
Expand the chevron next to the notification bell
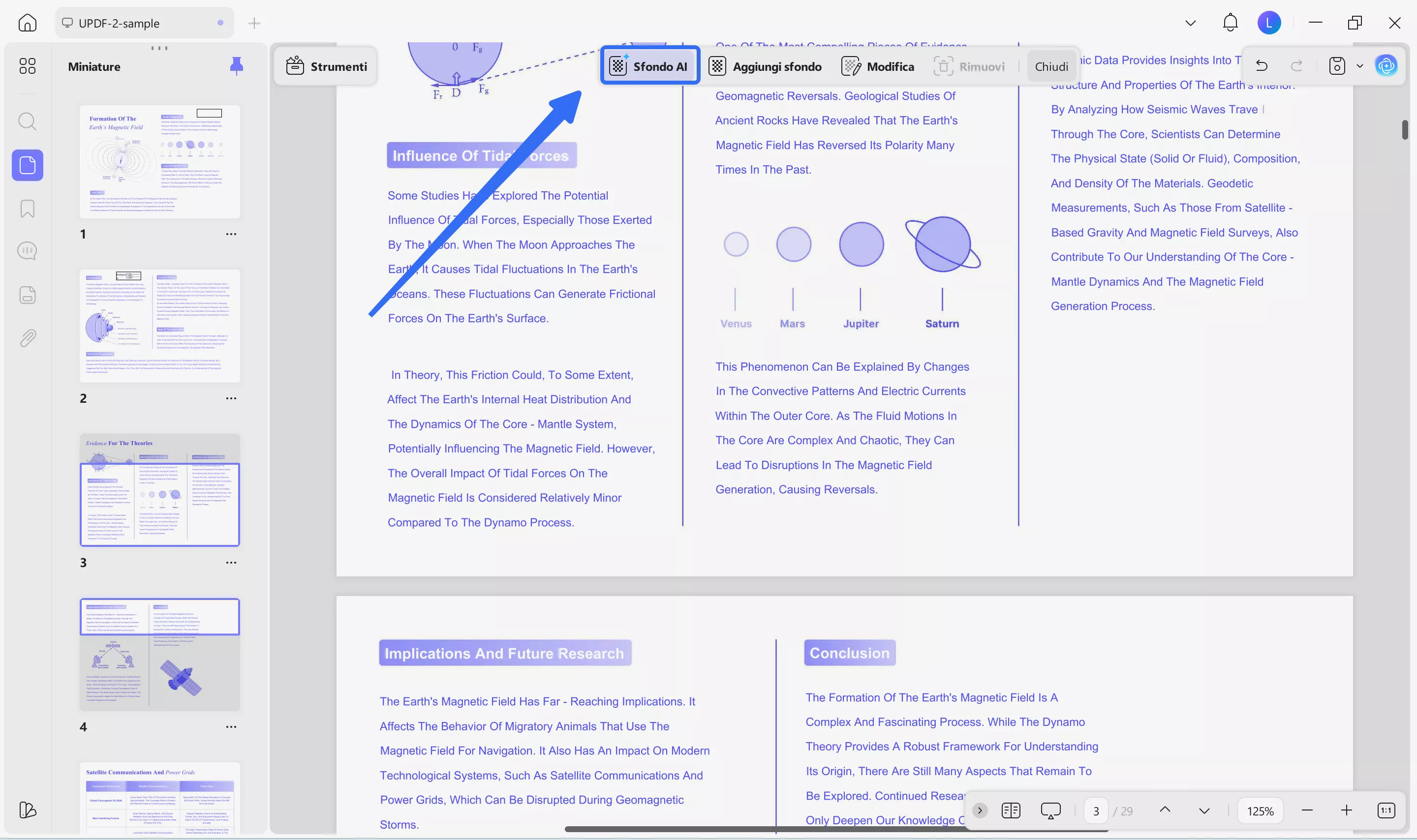[1191, 23]
